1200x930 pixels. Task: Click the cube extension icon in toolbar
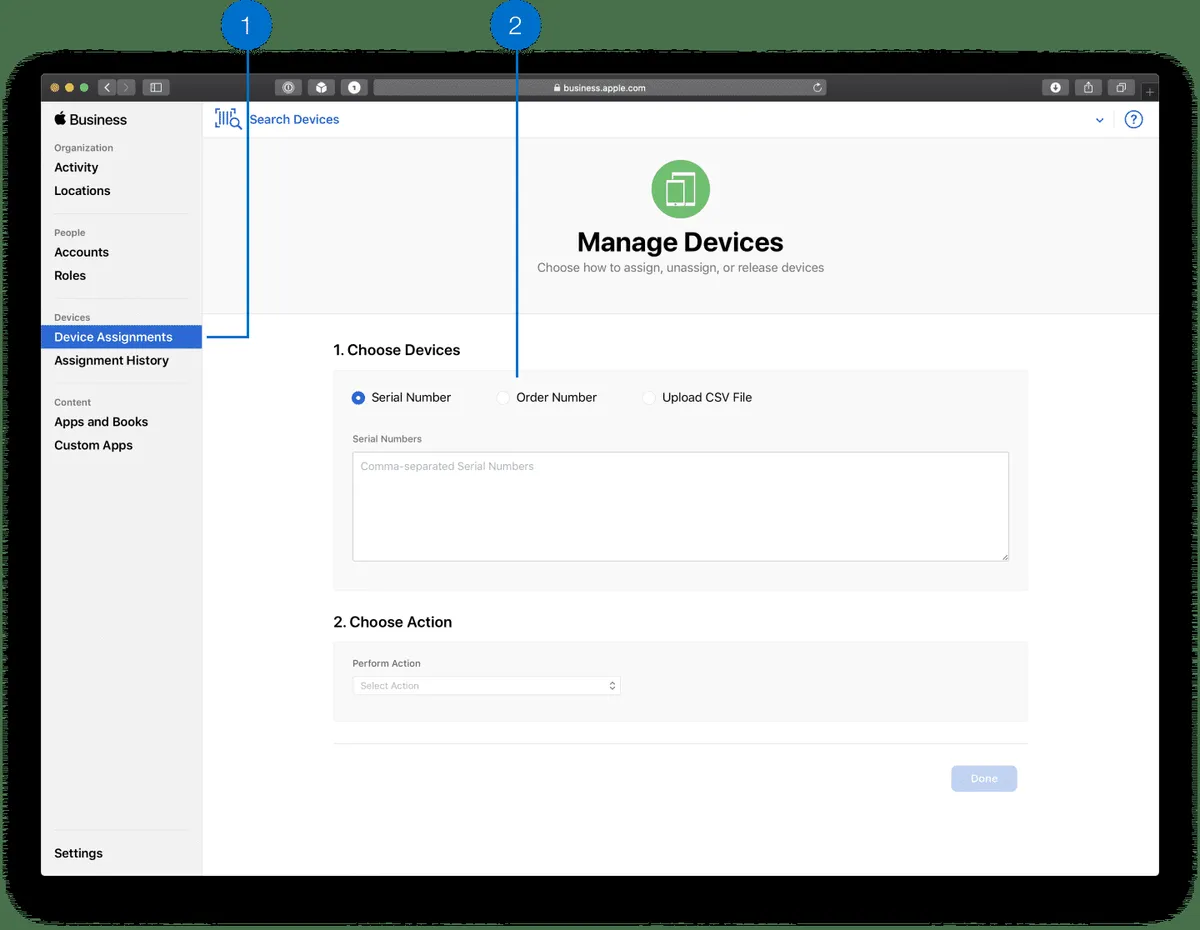(321, 88)
